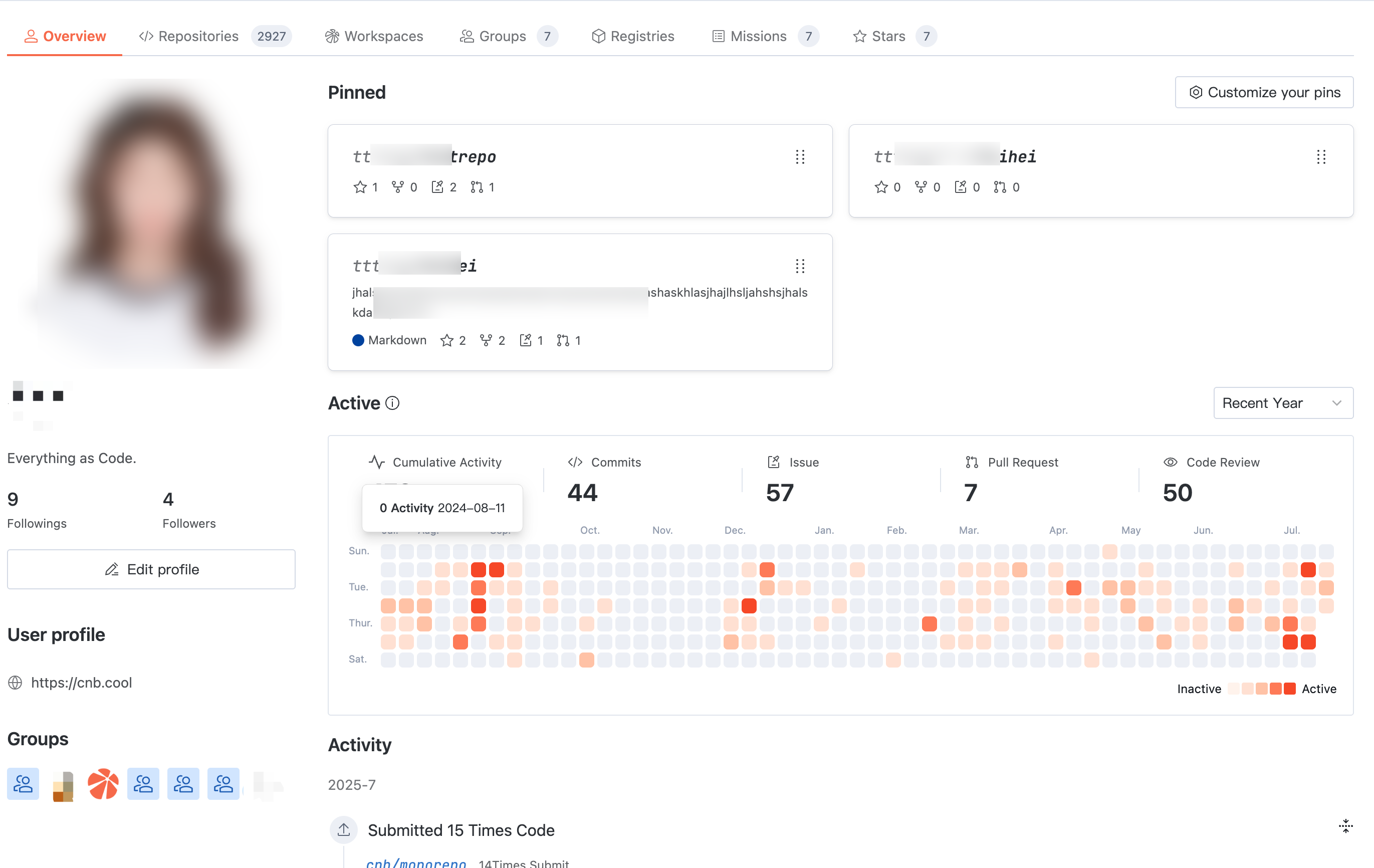Click the collapse icon at bottom right corner

point(1345,826)
